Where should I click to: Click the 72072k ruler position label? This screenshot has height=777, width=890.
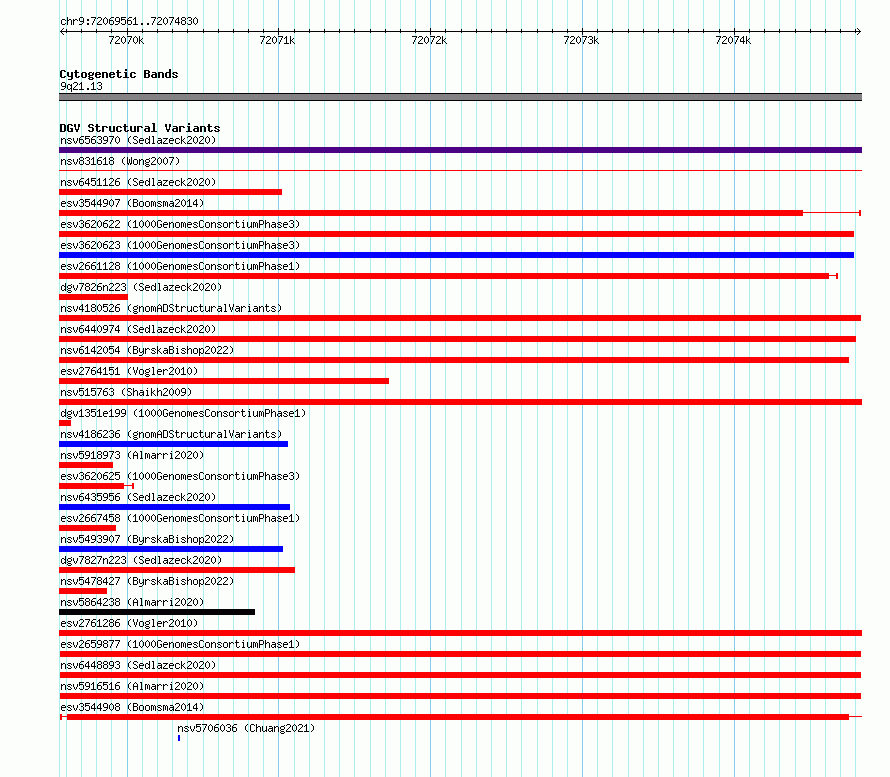[429, 40]
